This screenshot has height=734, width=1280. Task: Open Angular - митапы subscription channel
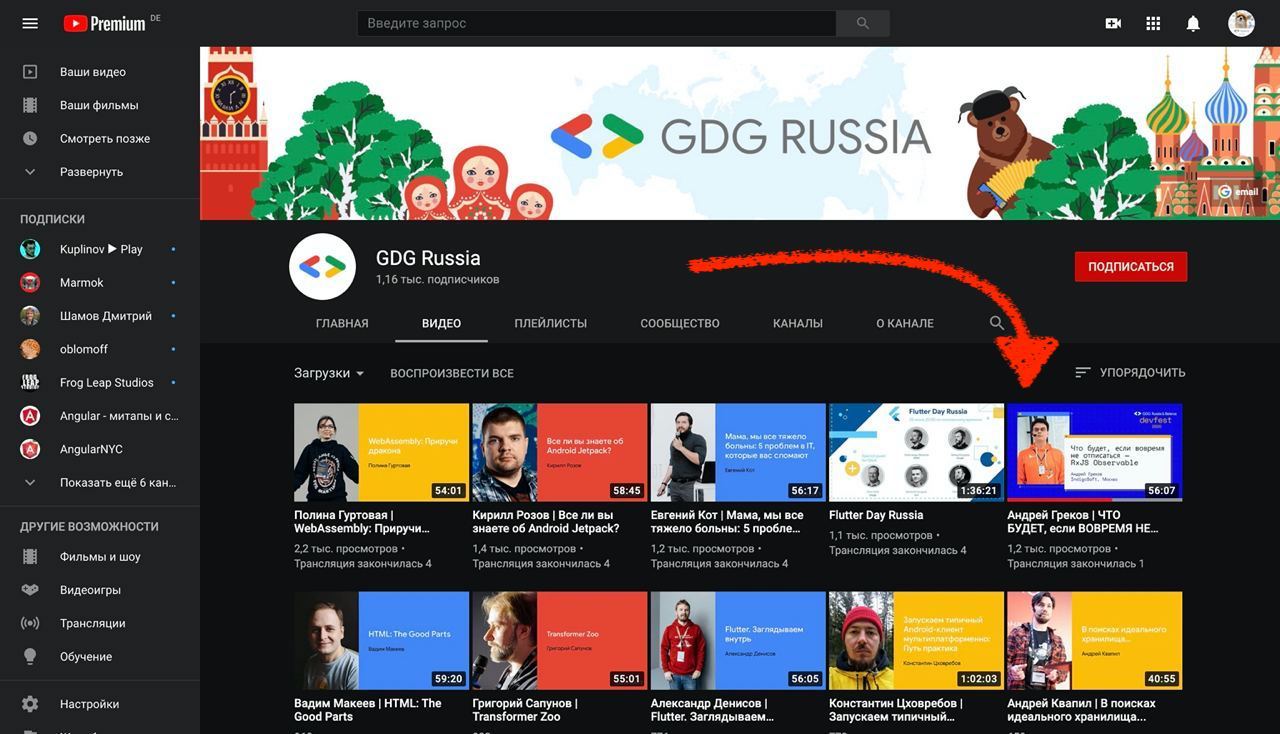(100, 416)
